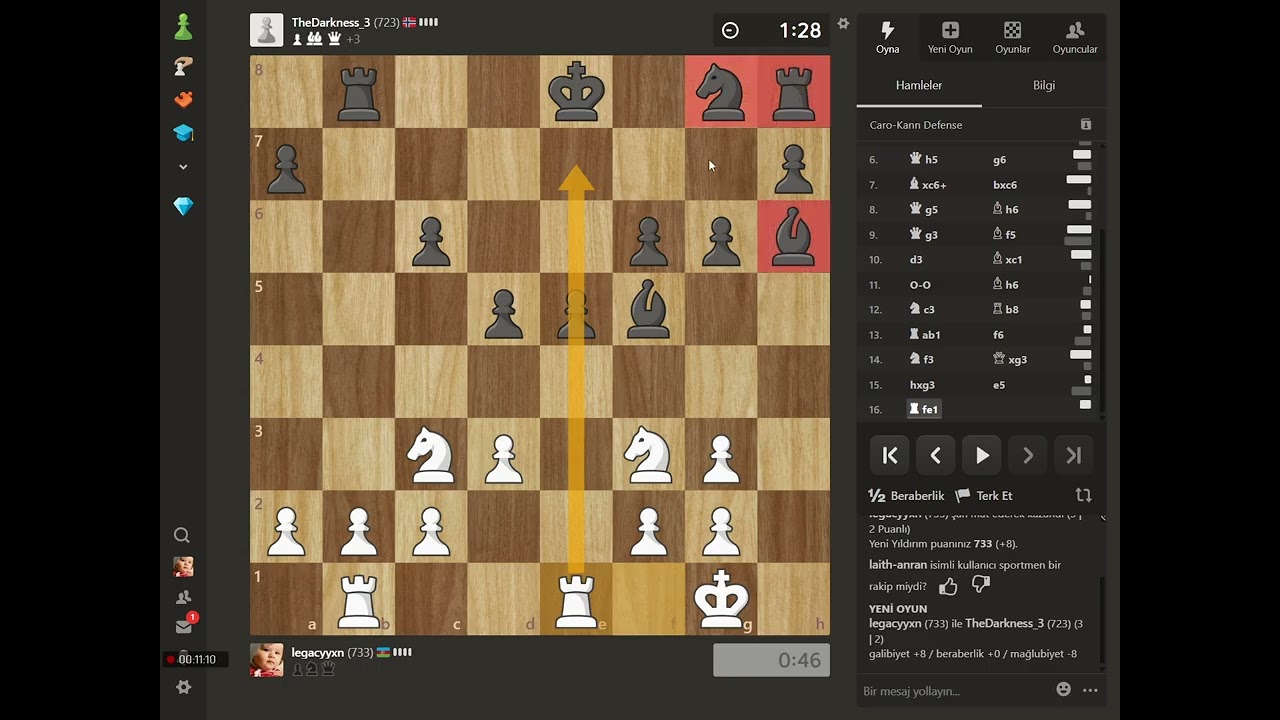Open the chess.com pawn logo home

[183, 28]
